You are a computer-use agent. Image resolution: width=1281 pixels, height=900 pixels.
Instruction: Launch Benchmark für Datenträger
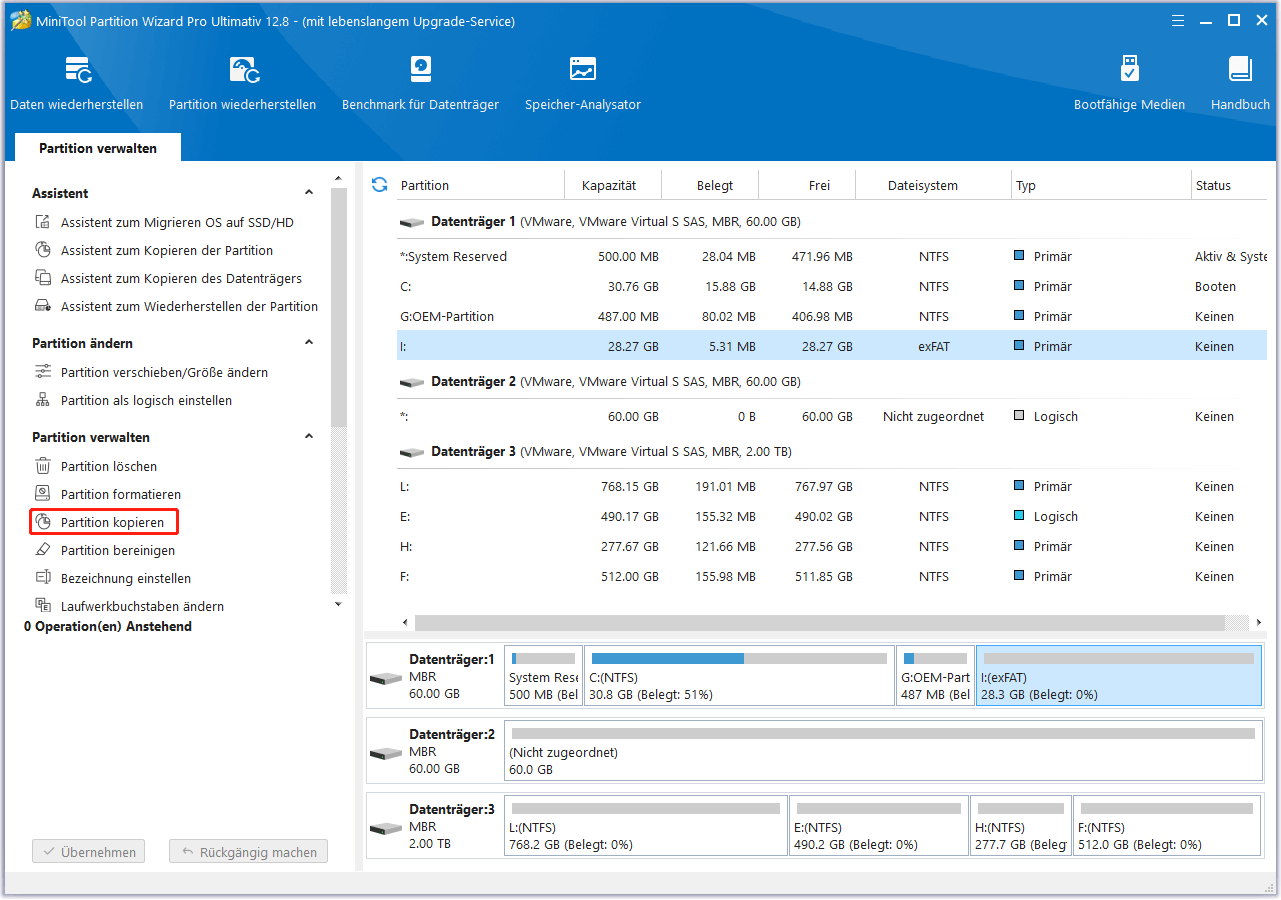420,83
